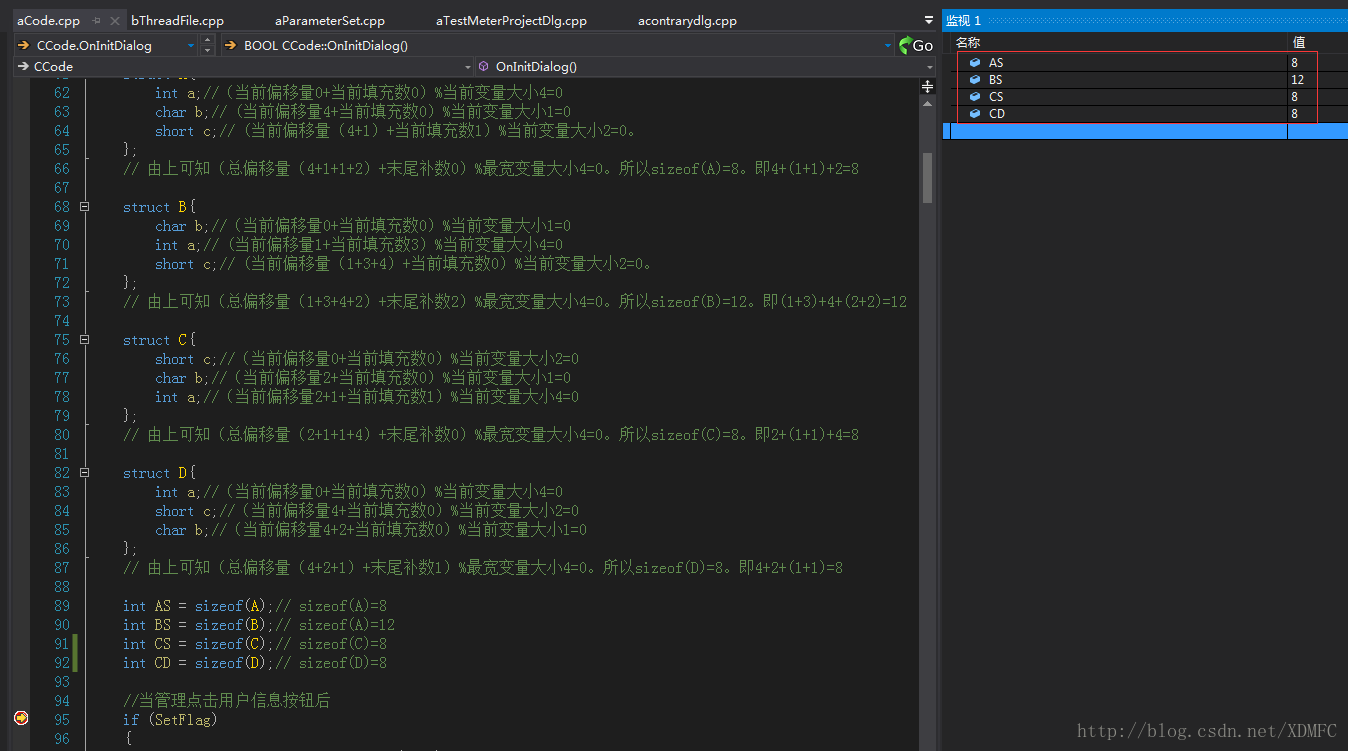The image size is (1348, 751).
Task: Switch to the bThreadFile.cpp tab
Action: point(178,20)
